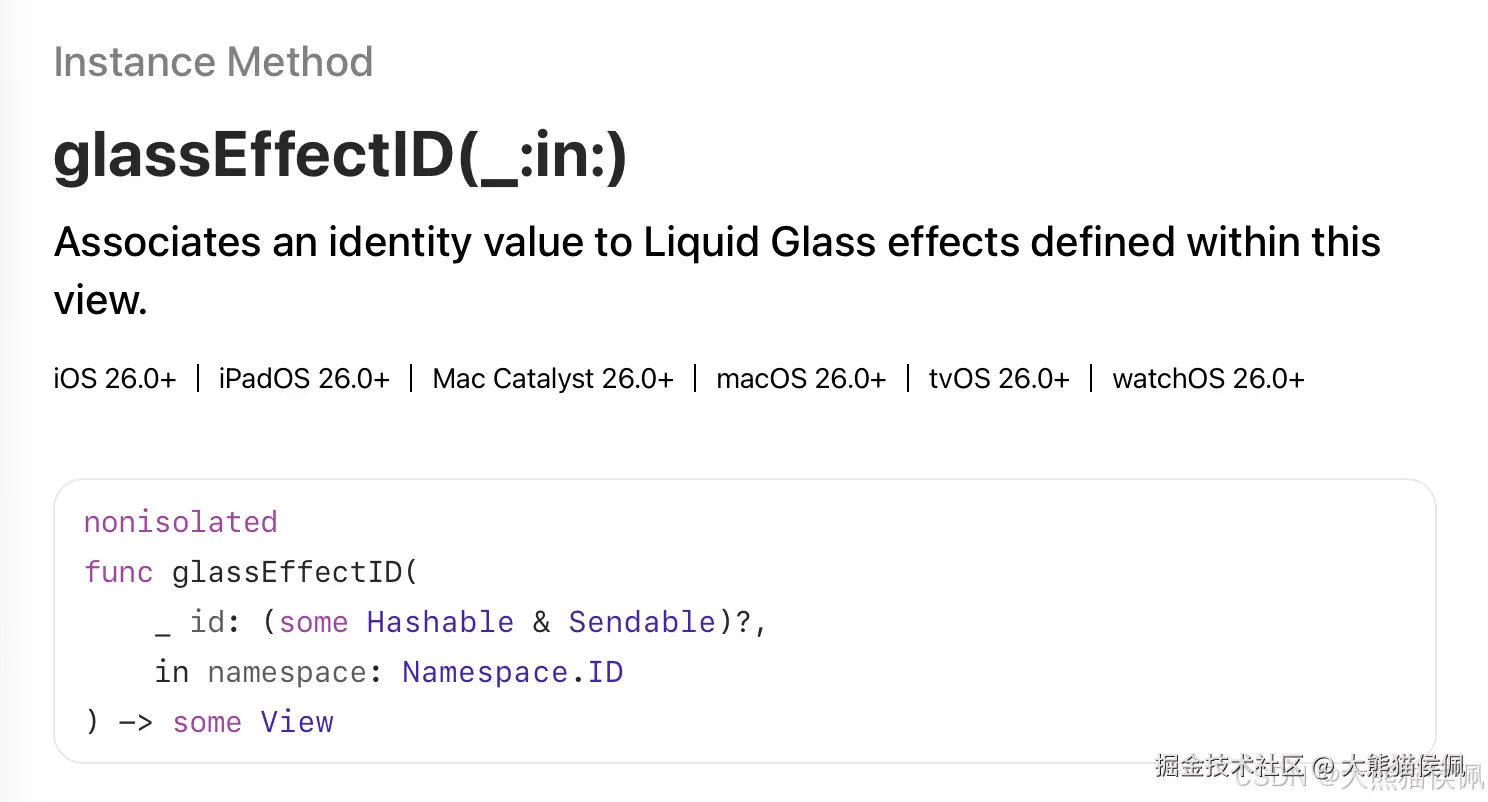Click the Liquid Glass description sentence
Screen dimensions: 1488x802
point(716,270)
